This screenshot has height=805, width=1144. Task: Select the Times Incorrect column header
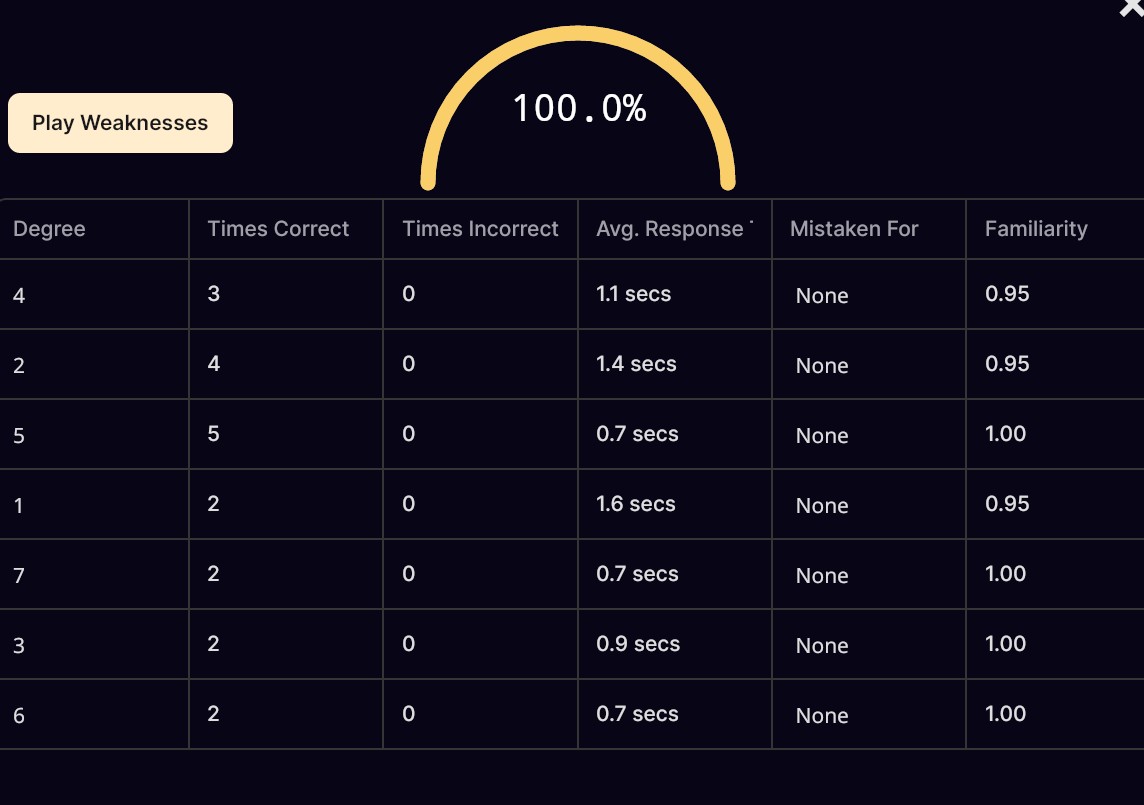click(480, 229)
